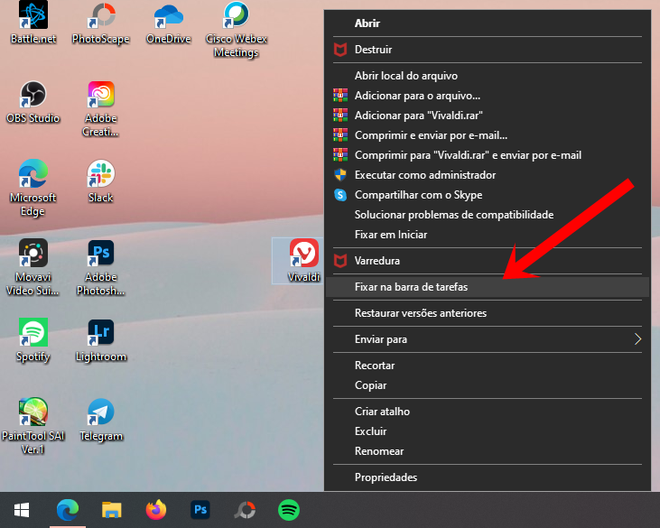Screen dimensions: 660x528
Task: Choose Solucionar problemas de compatibilidade
Action: (487, 215)
